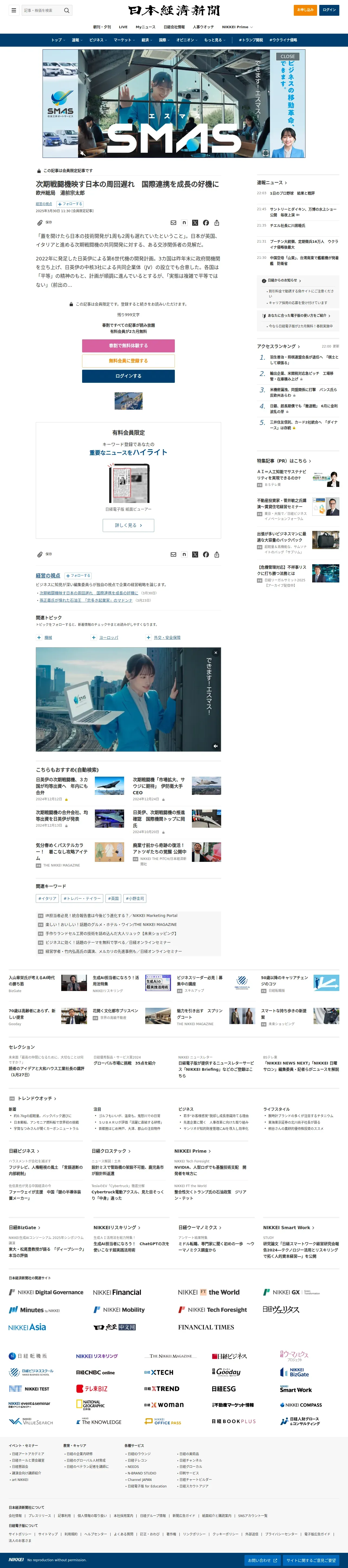This screenshot has height=1568, width=348.
Task: Expand the もっと見る navigation dropdown
Action: point(215,40)
